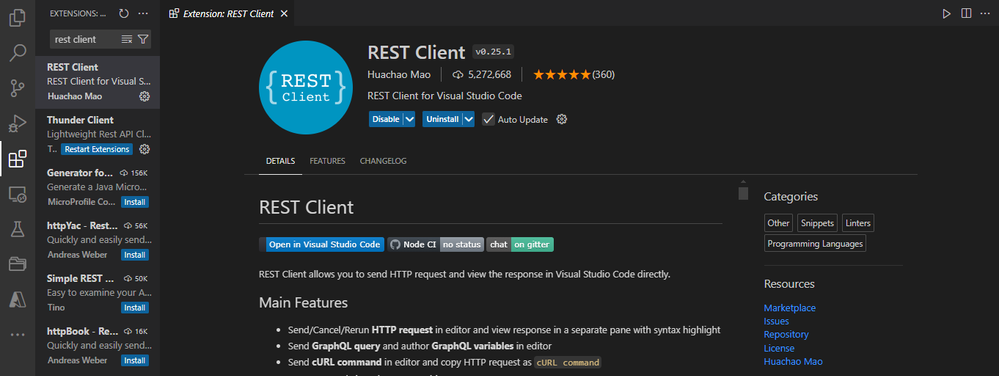The image size is (999, 376).
Task: Click the filter extensions funnel icon
Action: (x=143, y=39)
